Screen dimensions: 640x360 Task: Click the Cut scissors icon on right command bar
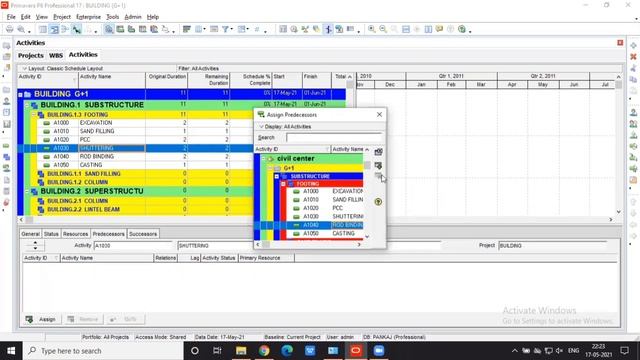pos(633,68)
